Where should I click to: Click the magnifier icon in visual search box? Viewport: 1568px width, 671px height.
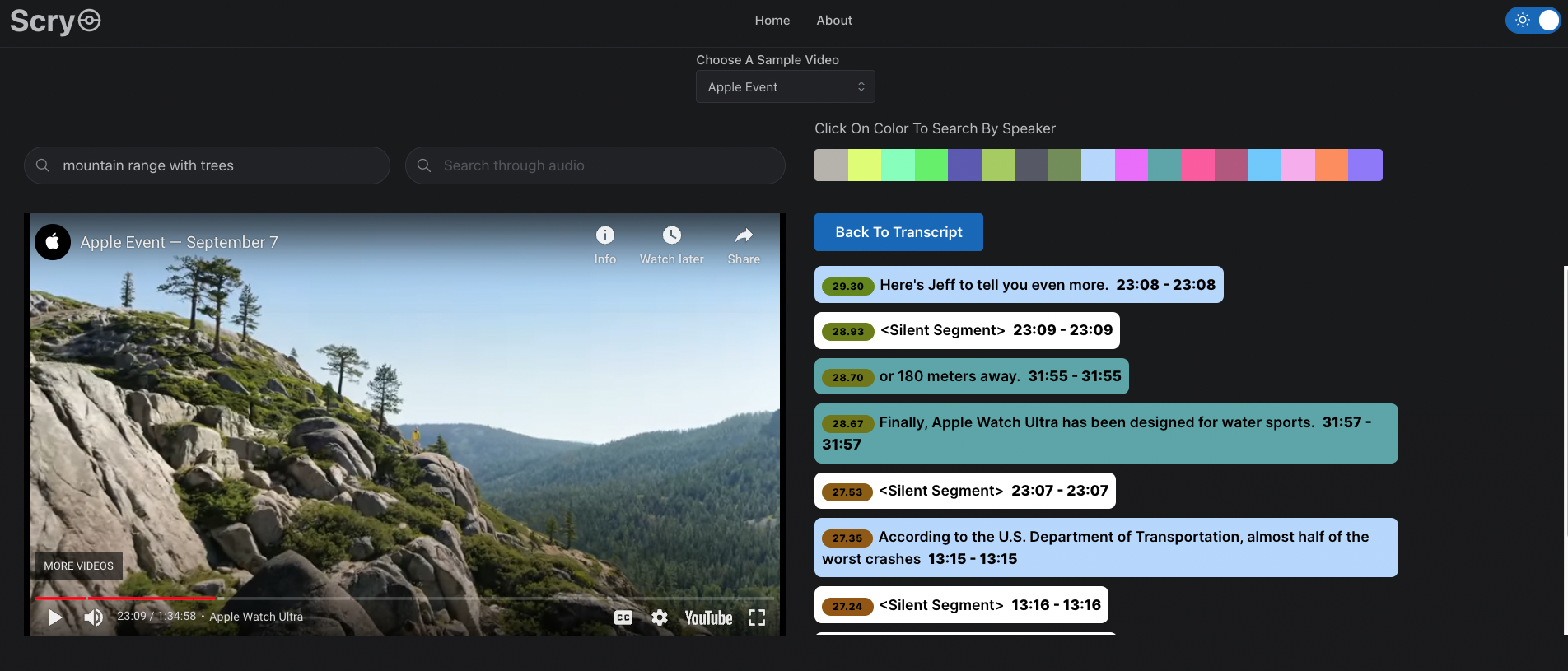(x=43, y=165)
